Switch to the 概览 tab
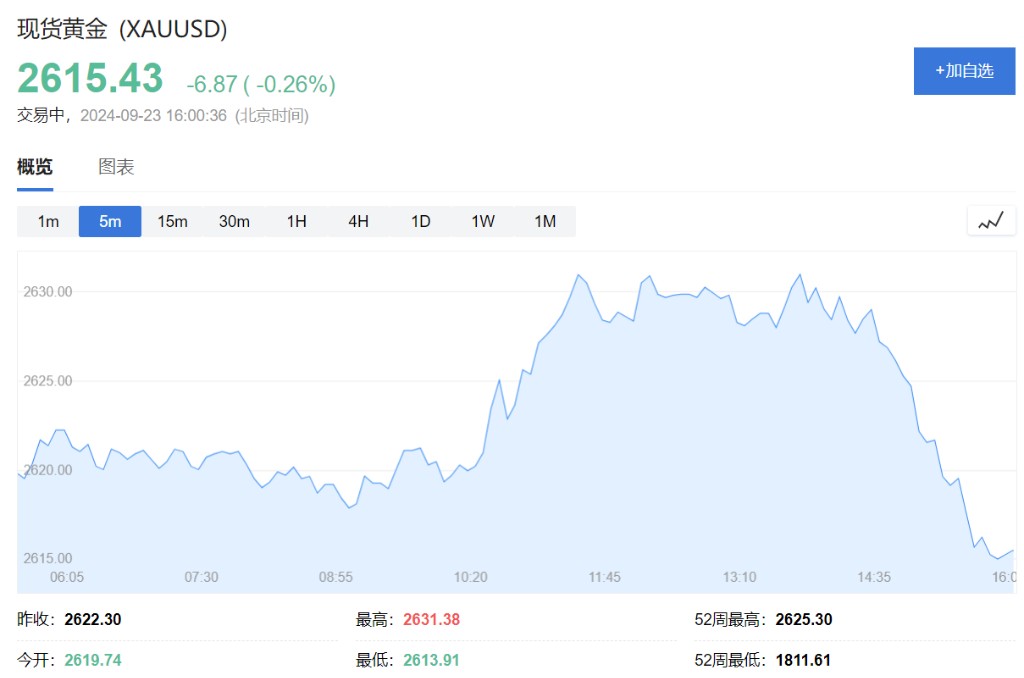The width and height of the screenshot is (1024, 678). tap(35, 167)
